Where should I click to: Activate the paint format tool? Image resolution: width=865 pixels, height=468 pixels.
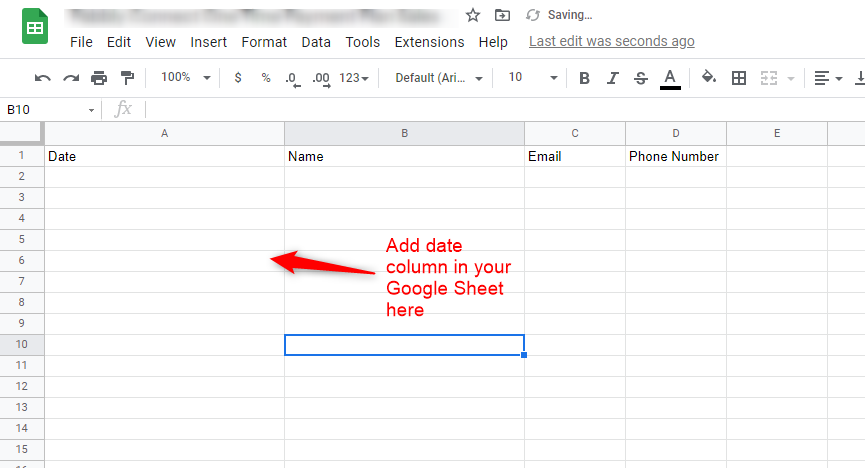click(127, 78)
